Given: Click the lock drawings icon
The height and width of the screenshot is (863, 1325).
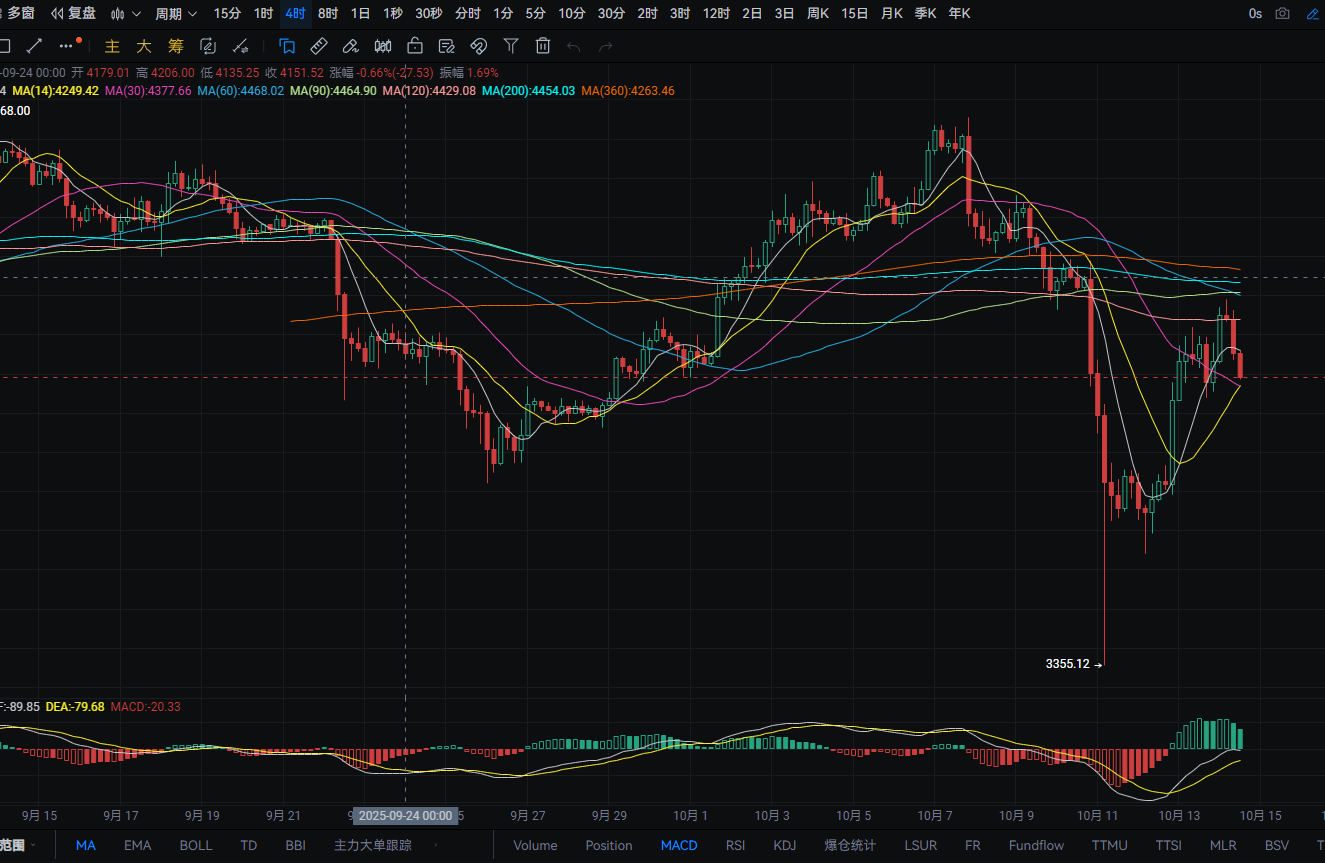Looking at the screenshot, I should pos(415,45).
